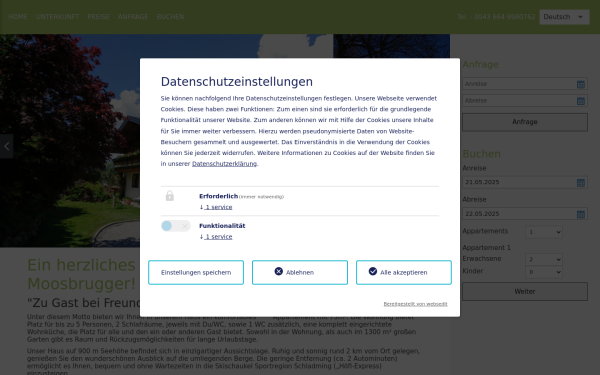Click the Anfrage Anreise input field
The height and width of the screenshot is (375, 600).
tap(525, 84)
